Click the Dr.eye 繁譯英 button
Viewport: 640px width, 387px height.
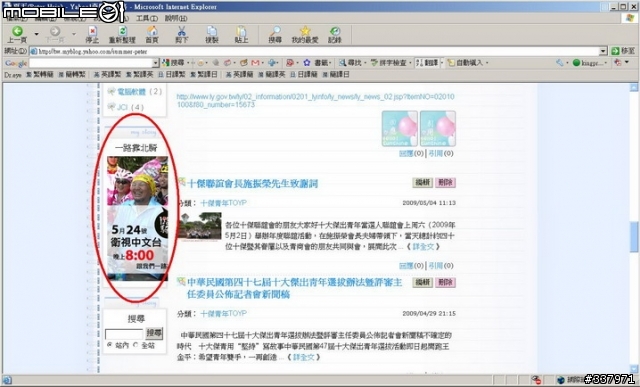[x=140, y=75]
